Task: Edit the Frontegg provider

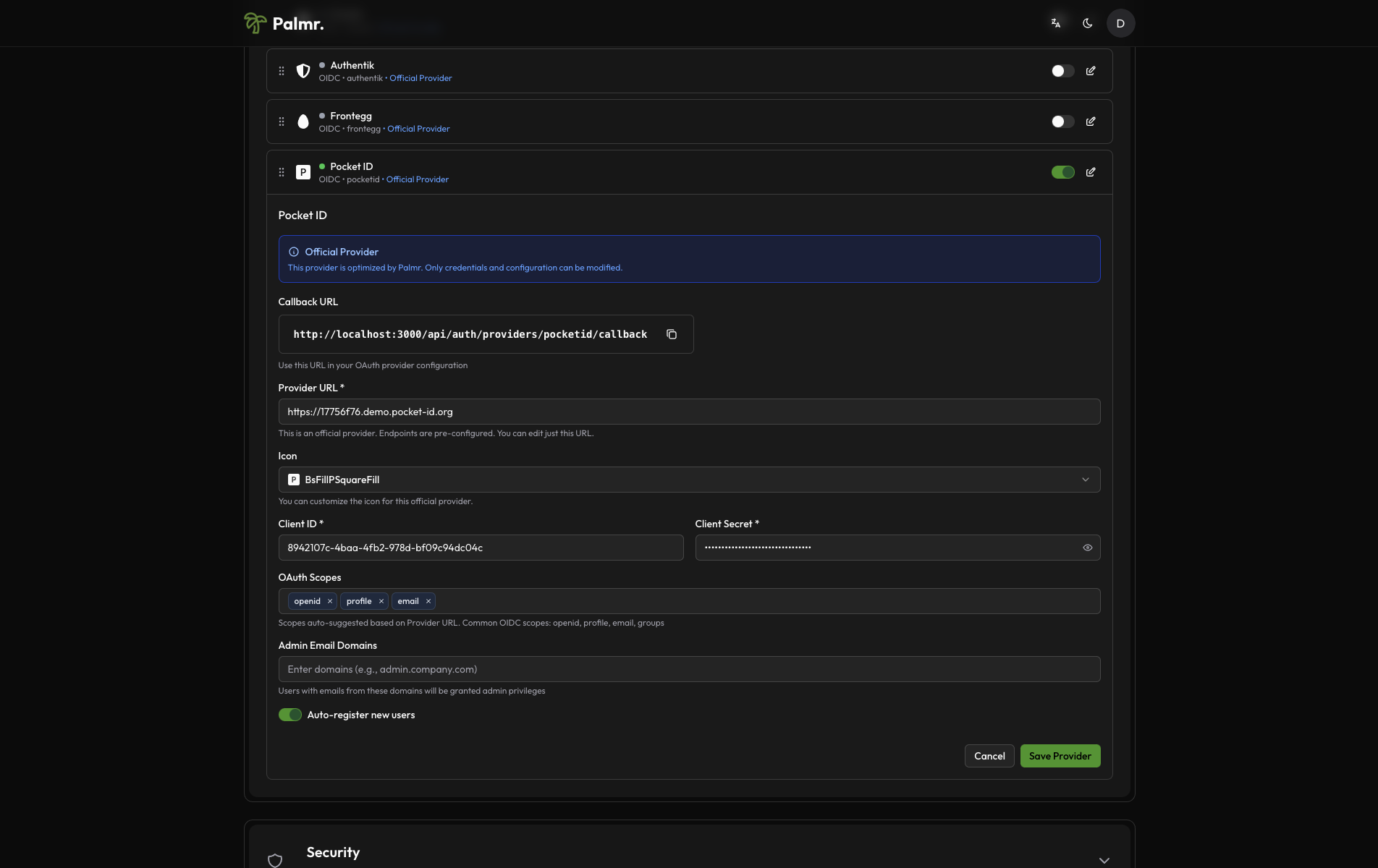Action: (1091, 122)
